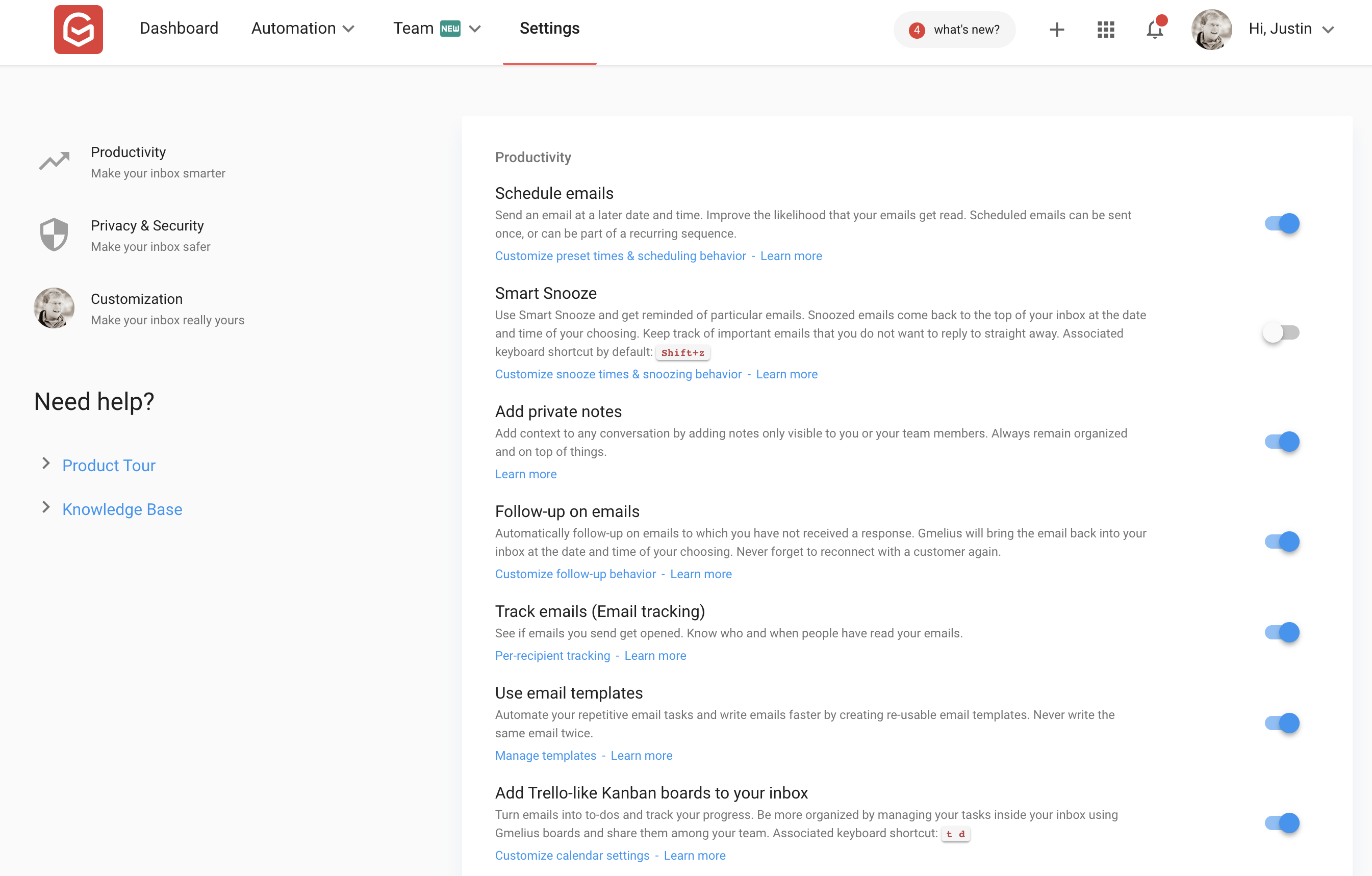Click Learn more under Follow-up on emails
The height and width of the screenshot is (876, 1372).
click(x=701, y=575)
